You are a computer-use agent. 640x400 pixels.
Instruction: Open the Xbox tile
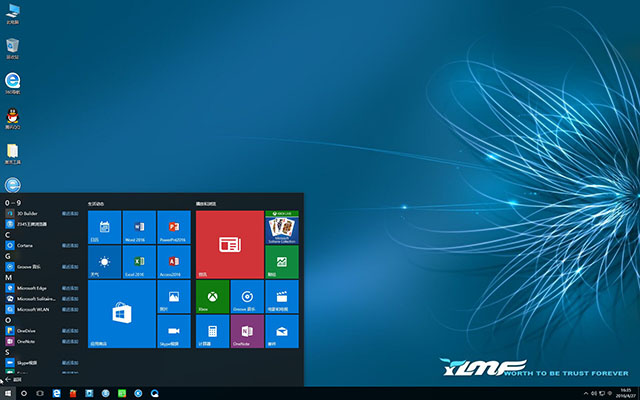click(x=212, y=297)
